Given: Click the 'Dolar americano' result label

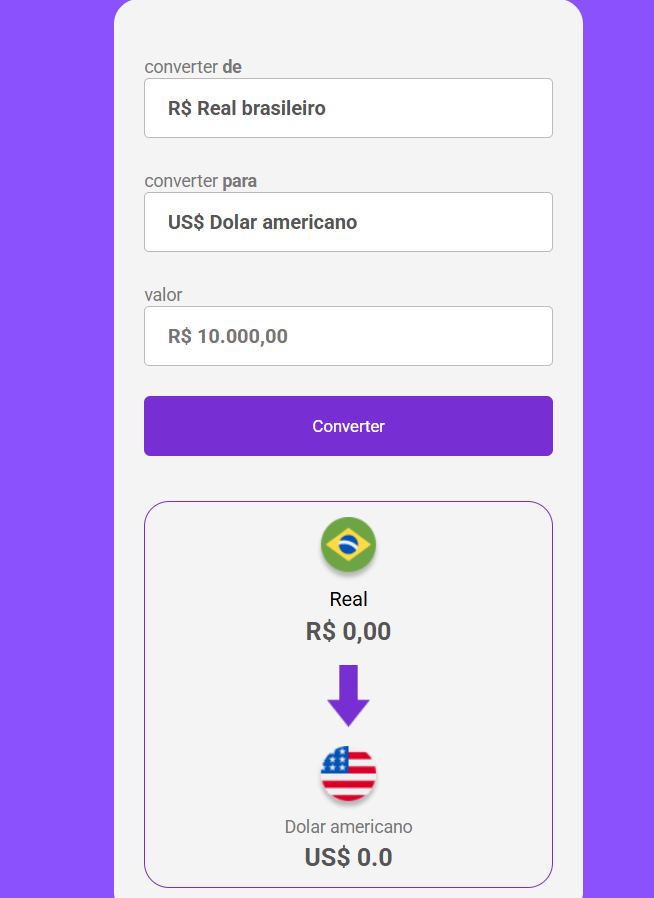Looking at the screenshot, I should pos(348,827).
